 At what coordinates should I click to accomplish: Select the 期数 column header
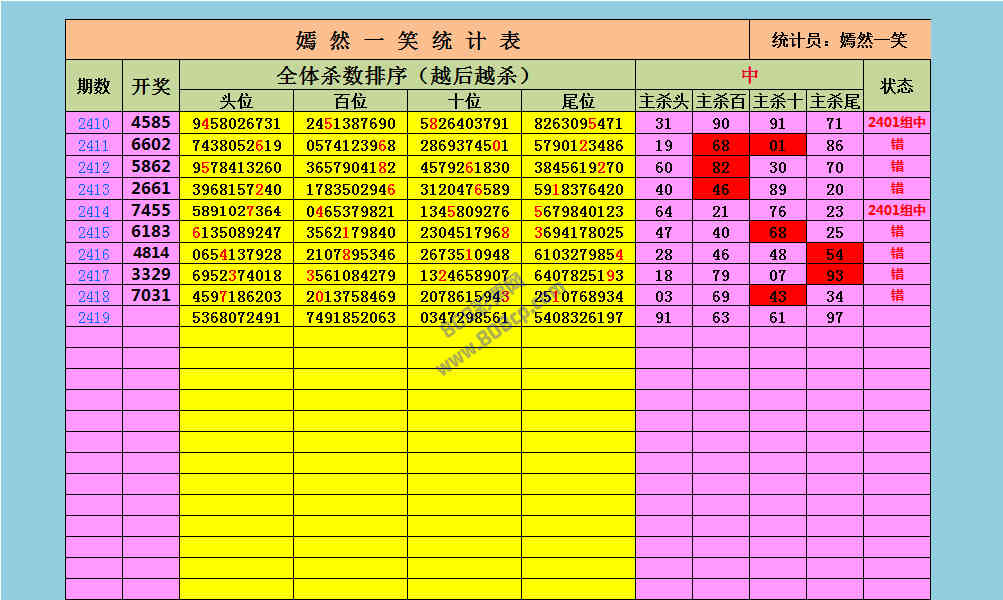pos(94,86)
